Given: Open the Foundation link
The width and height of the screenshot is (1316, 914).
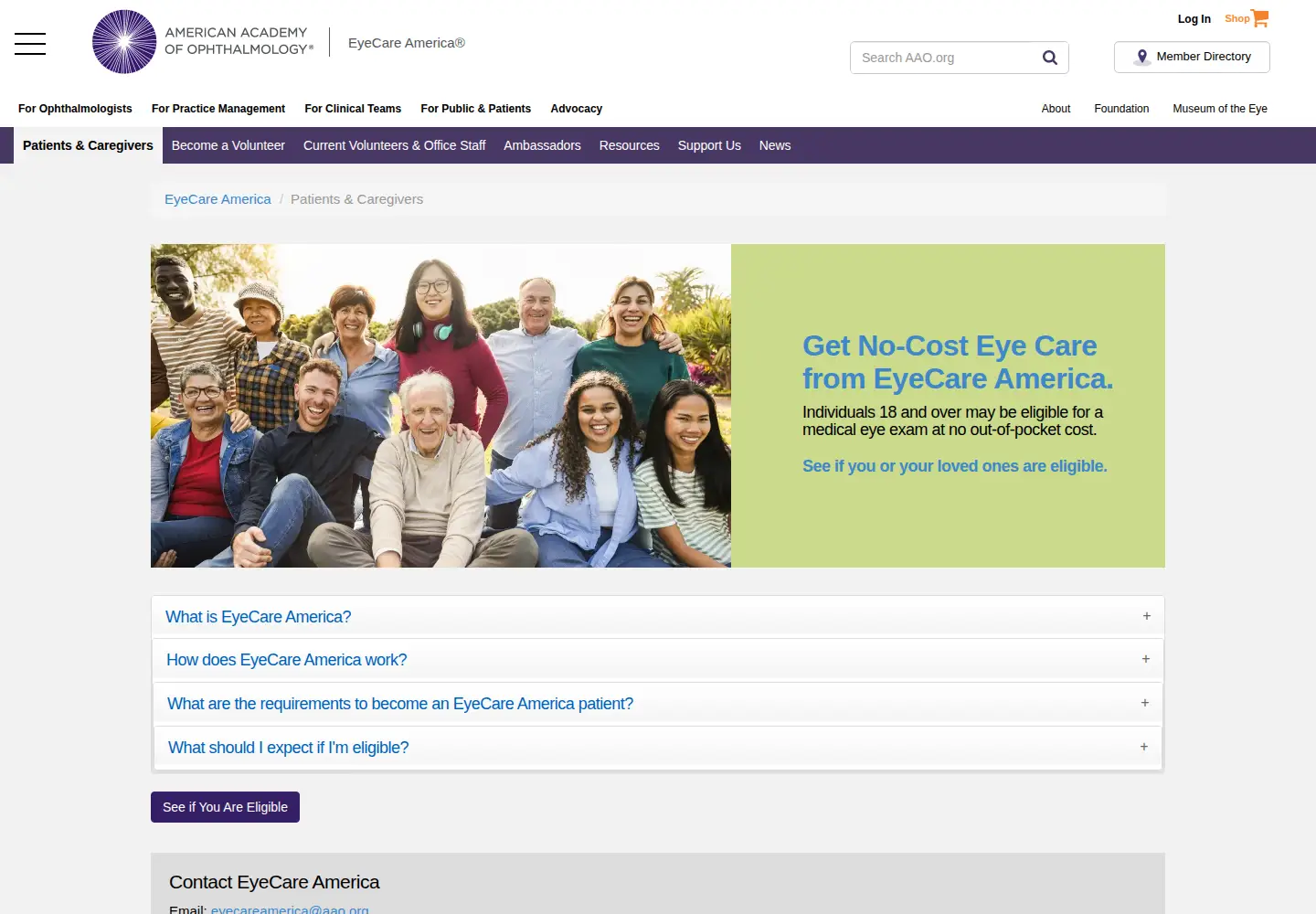Looking at the screenshot, I should pos(1121,109).
